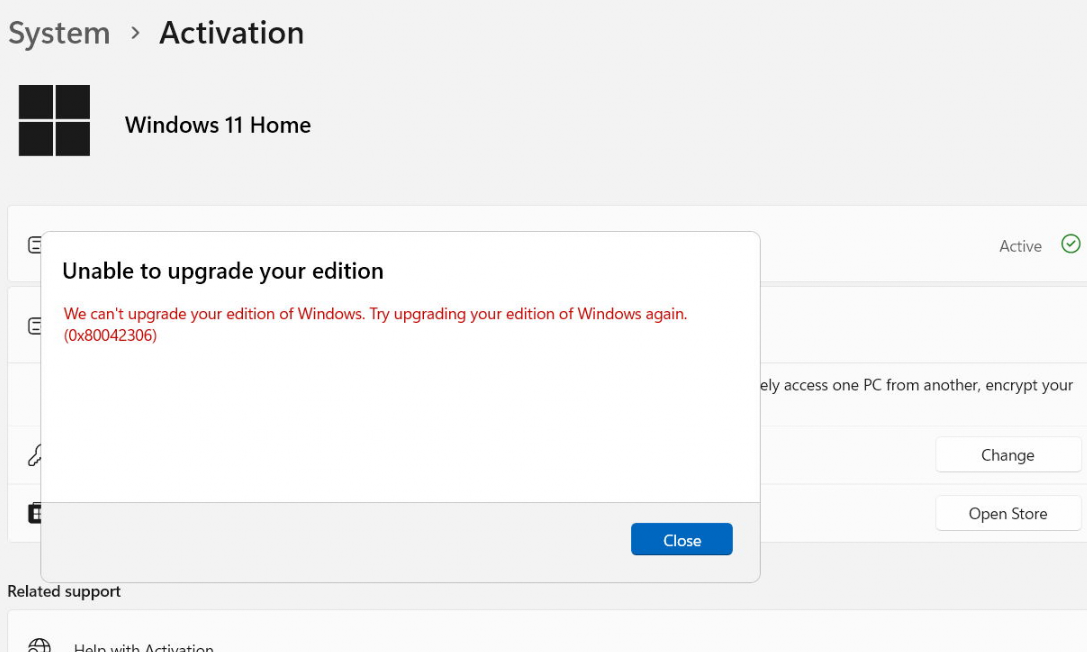Click Change to update product key
The width and height of the screenshot is (1087, 652).
[x=1008, y=455]
